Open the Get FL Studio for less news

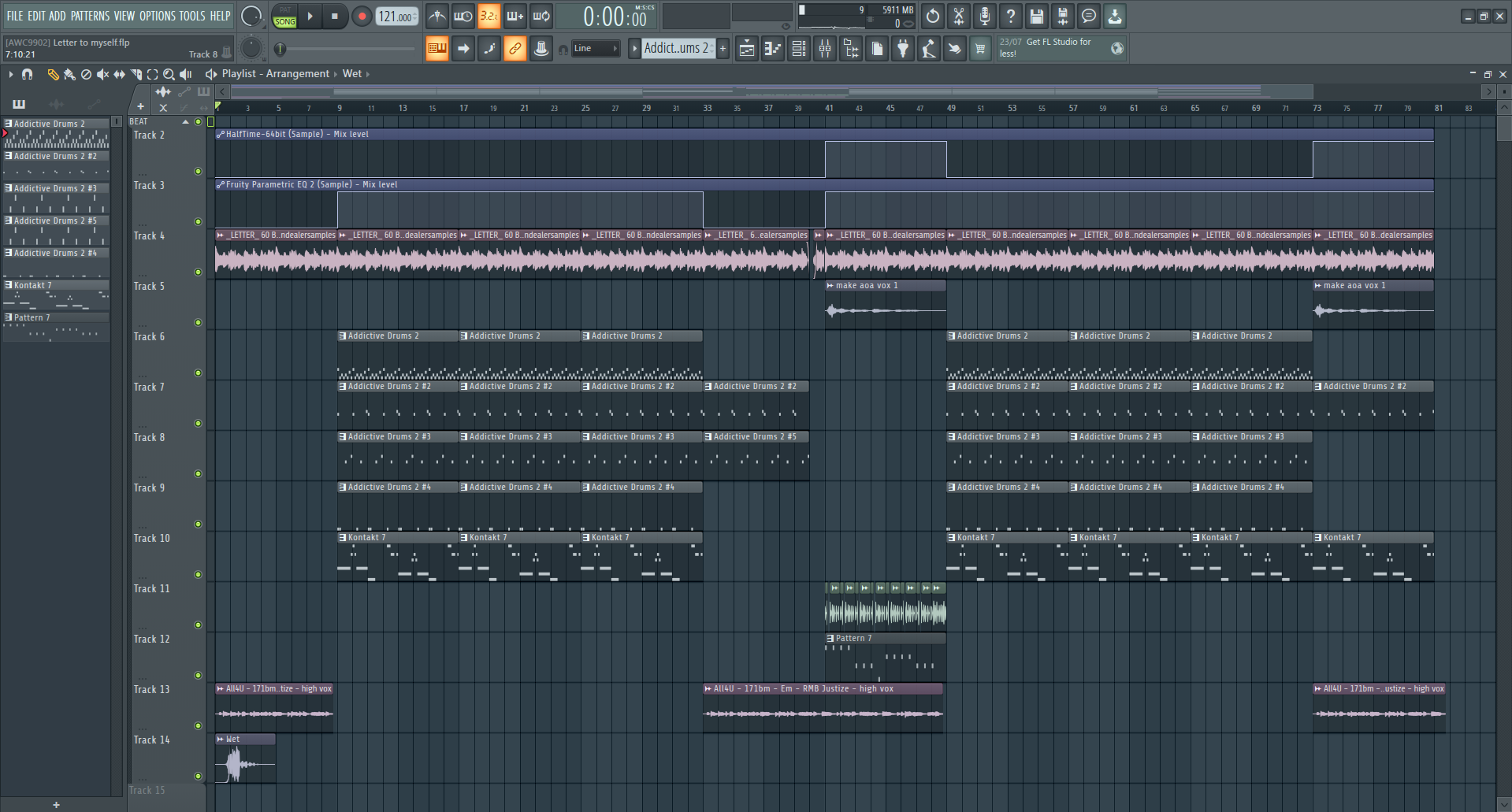pos(1061,48)
